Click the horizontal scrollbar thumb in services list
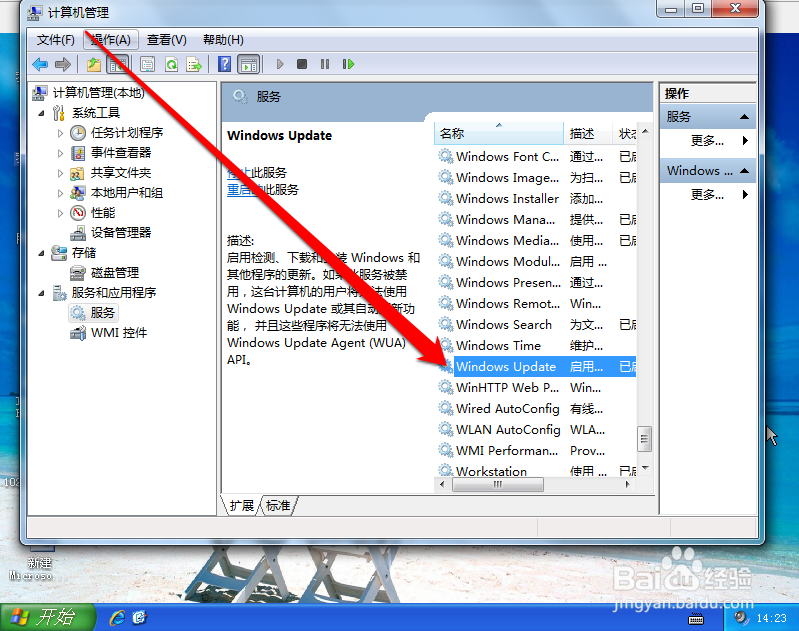799x631 pixels. click(497, 484)
